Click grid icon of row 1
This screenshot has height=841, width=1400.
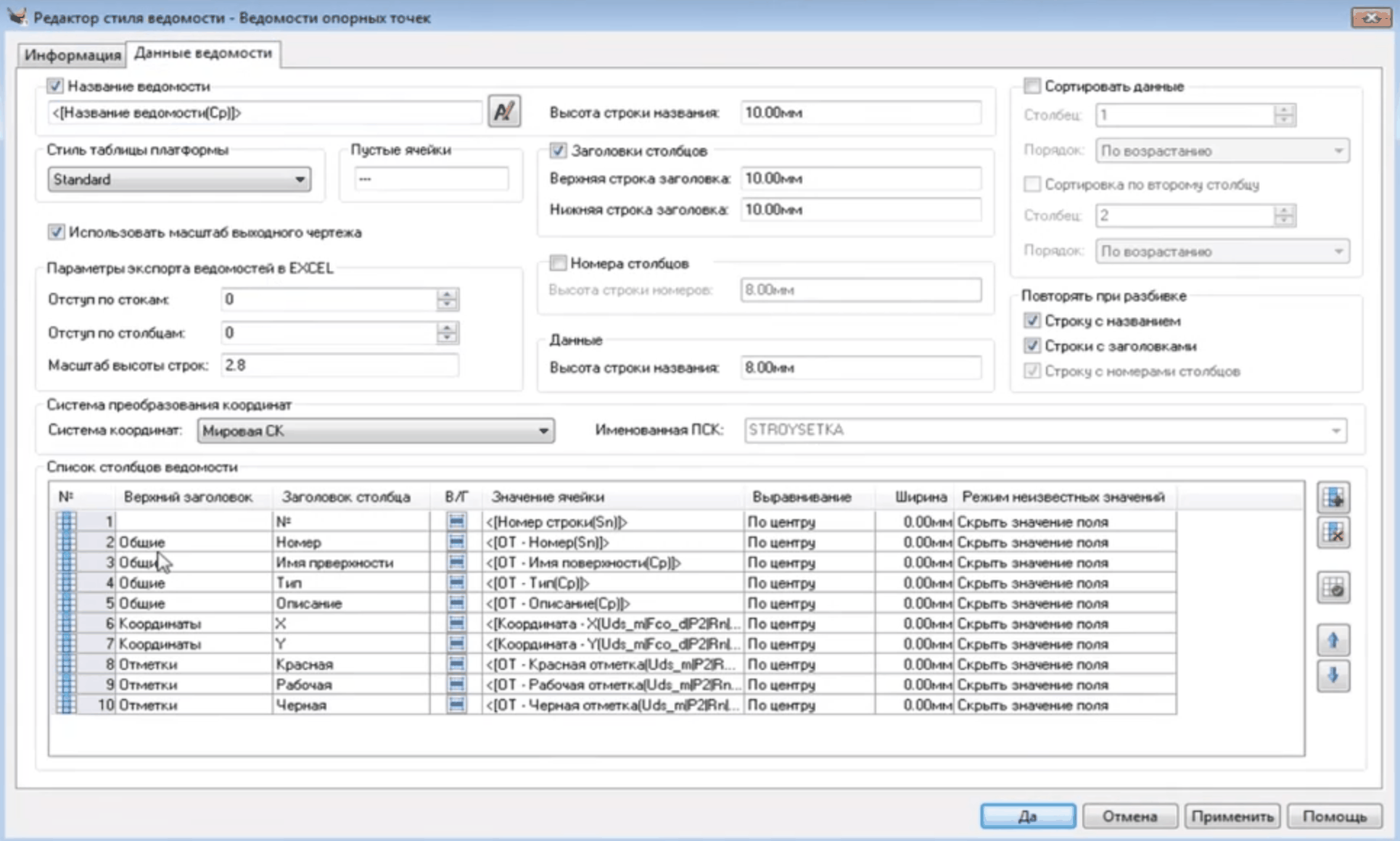pyautogui.click(x=66, y=521)
